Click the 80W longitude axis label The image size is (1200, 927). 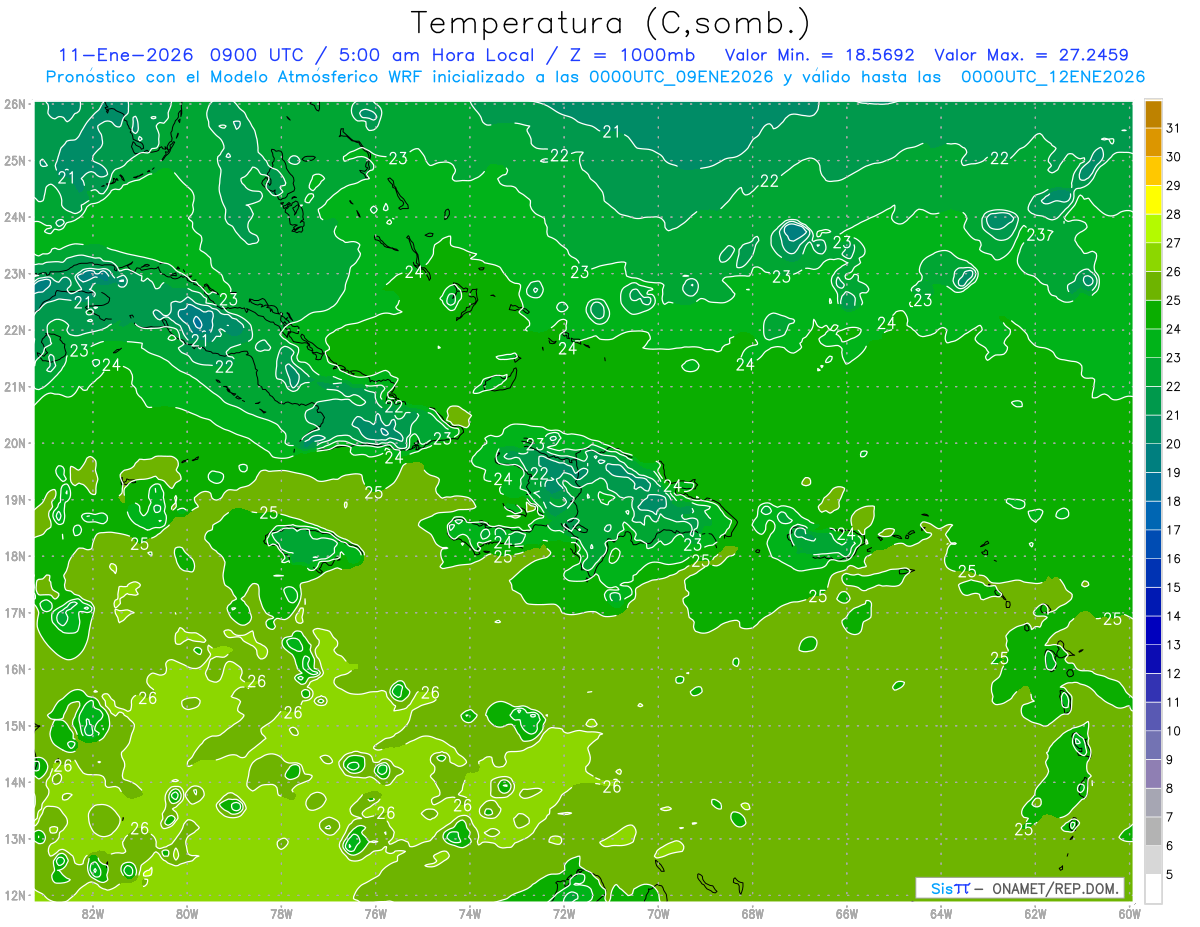click(187, 914)
